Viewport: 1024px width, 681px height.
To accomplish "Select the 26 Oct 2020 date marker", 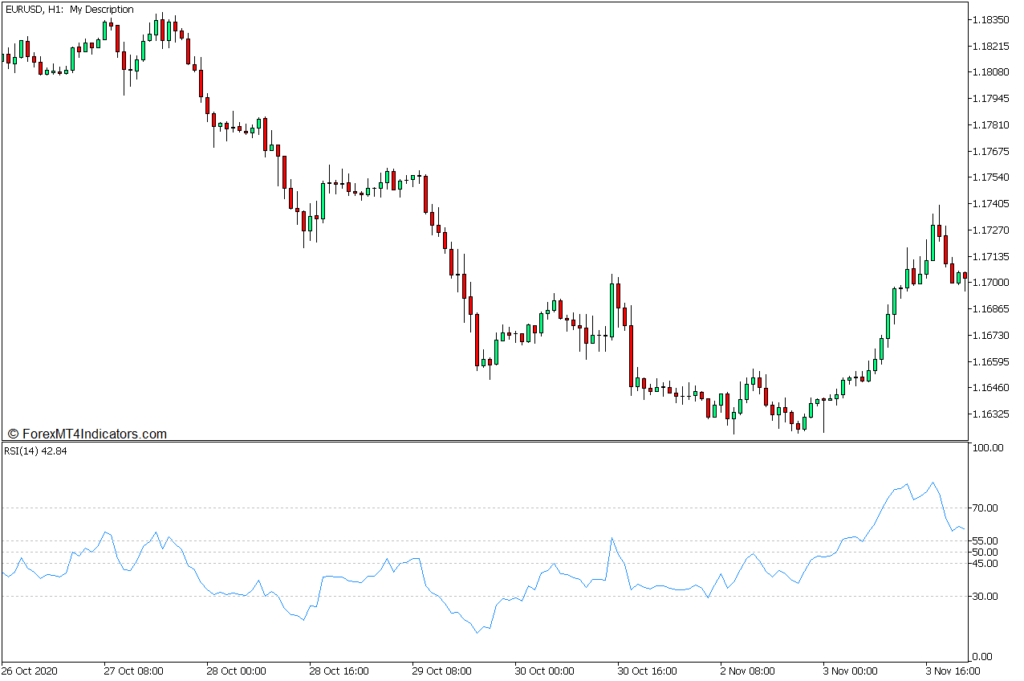I will tap(32, 671).
